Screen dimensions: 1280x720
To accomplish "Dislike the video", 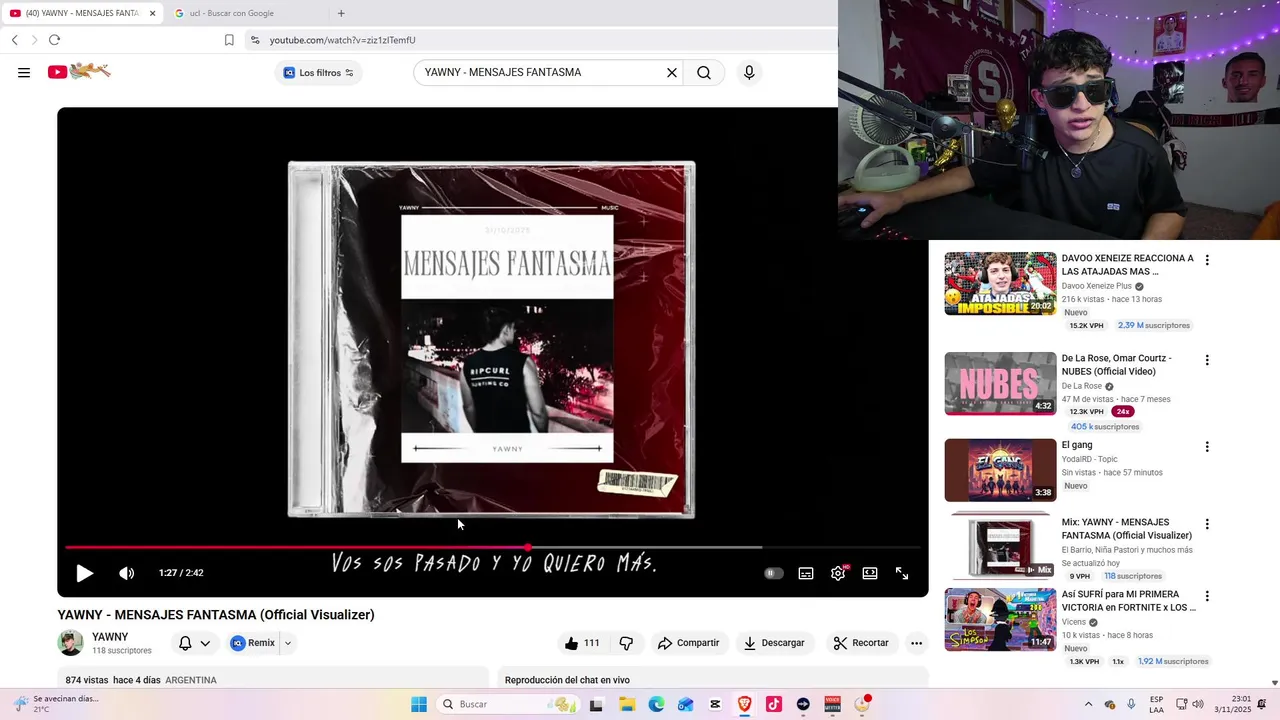I will point(626,643).
